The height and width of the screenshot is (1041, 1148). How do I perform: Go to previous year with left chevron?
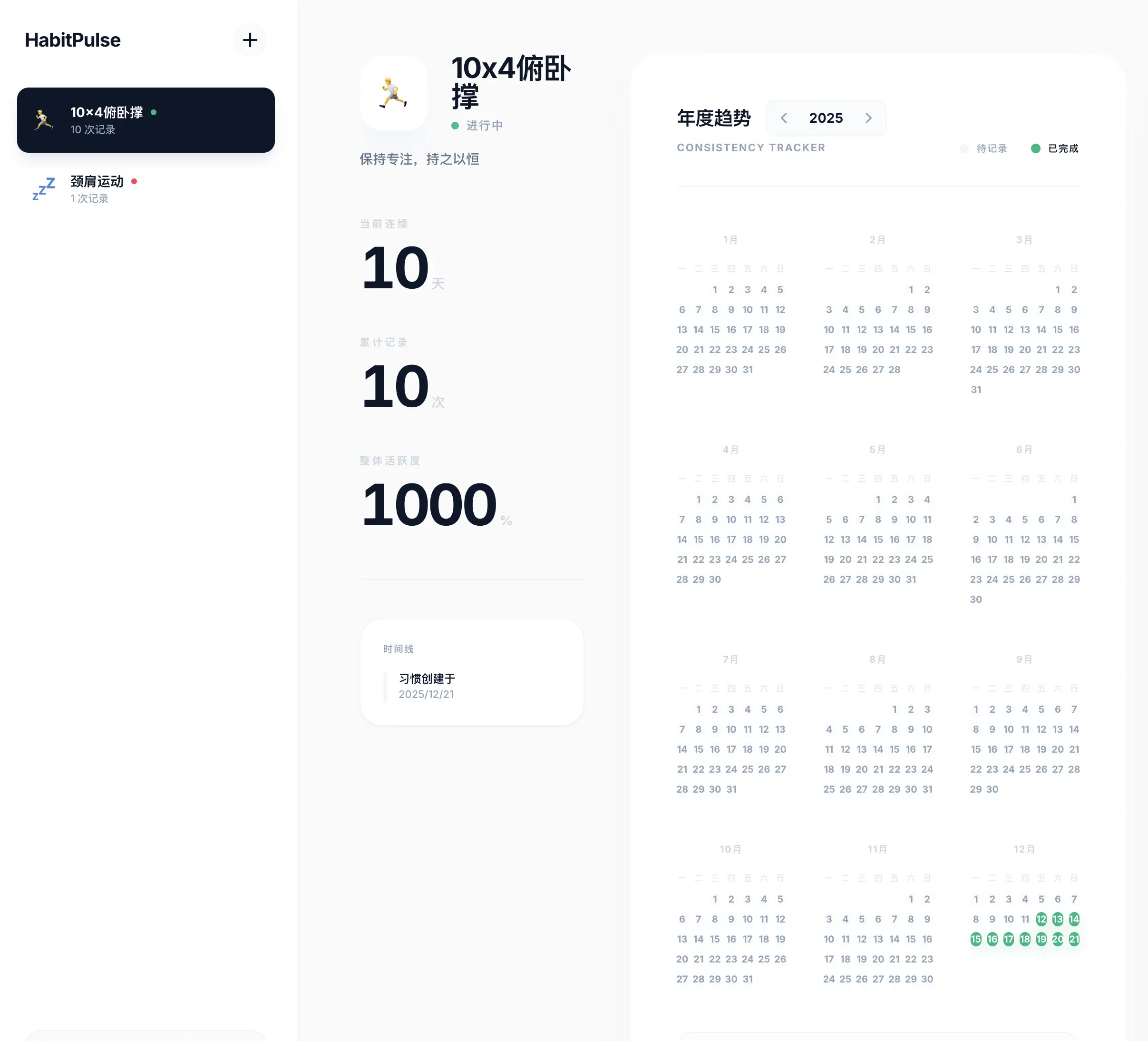coord(784,118)
